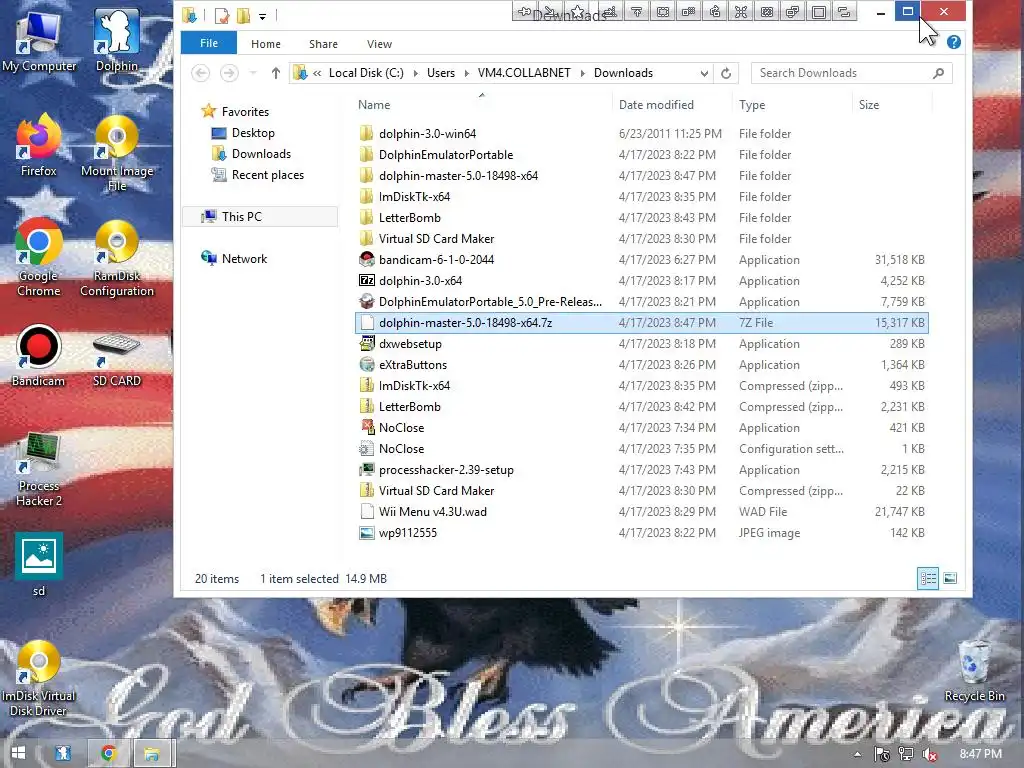Open the Share ribbon tab

point(323,44)
